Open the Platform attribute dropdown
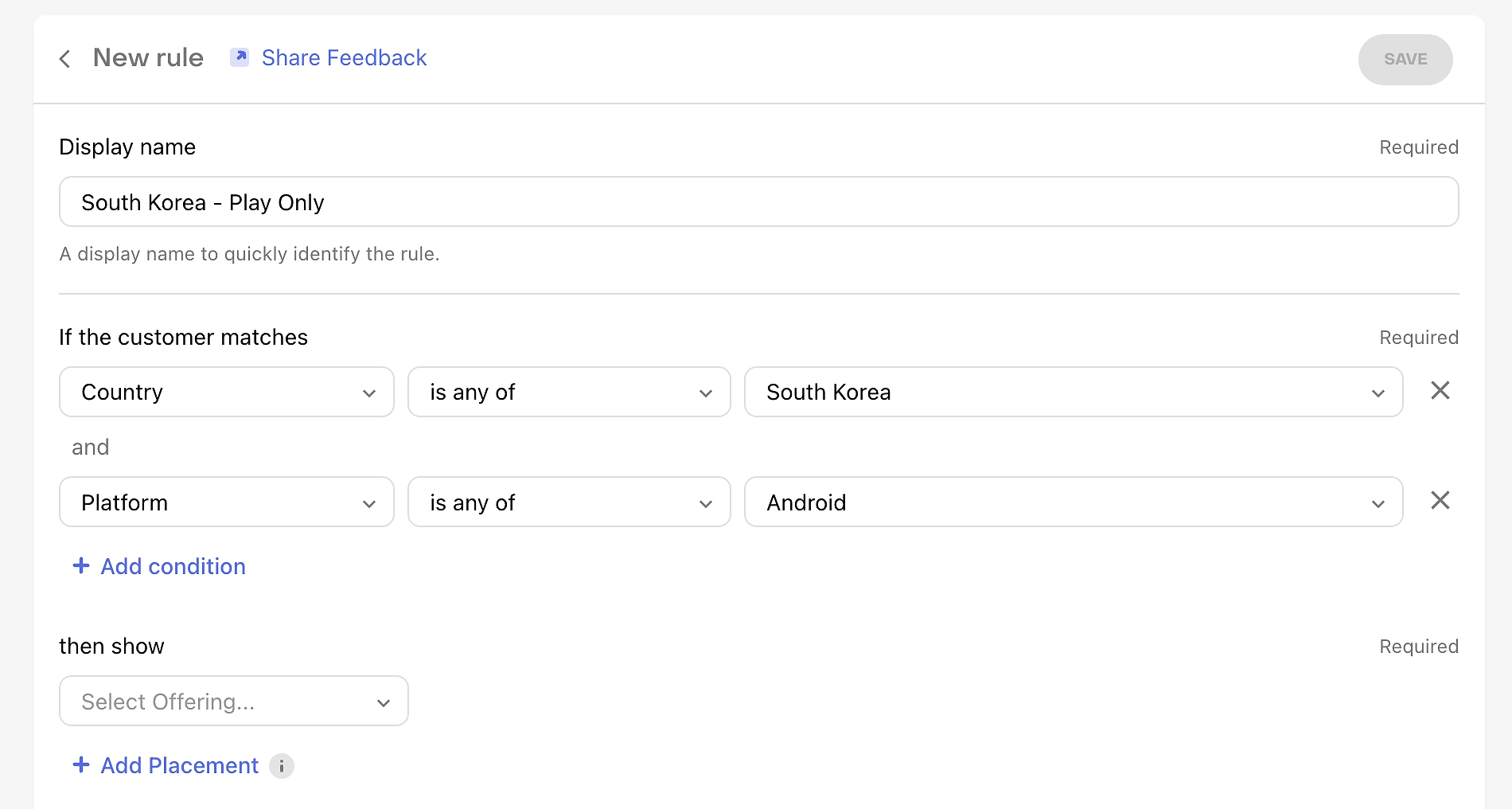This screenshot has height=809, width=1512. 227,502
